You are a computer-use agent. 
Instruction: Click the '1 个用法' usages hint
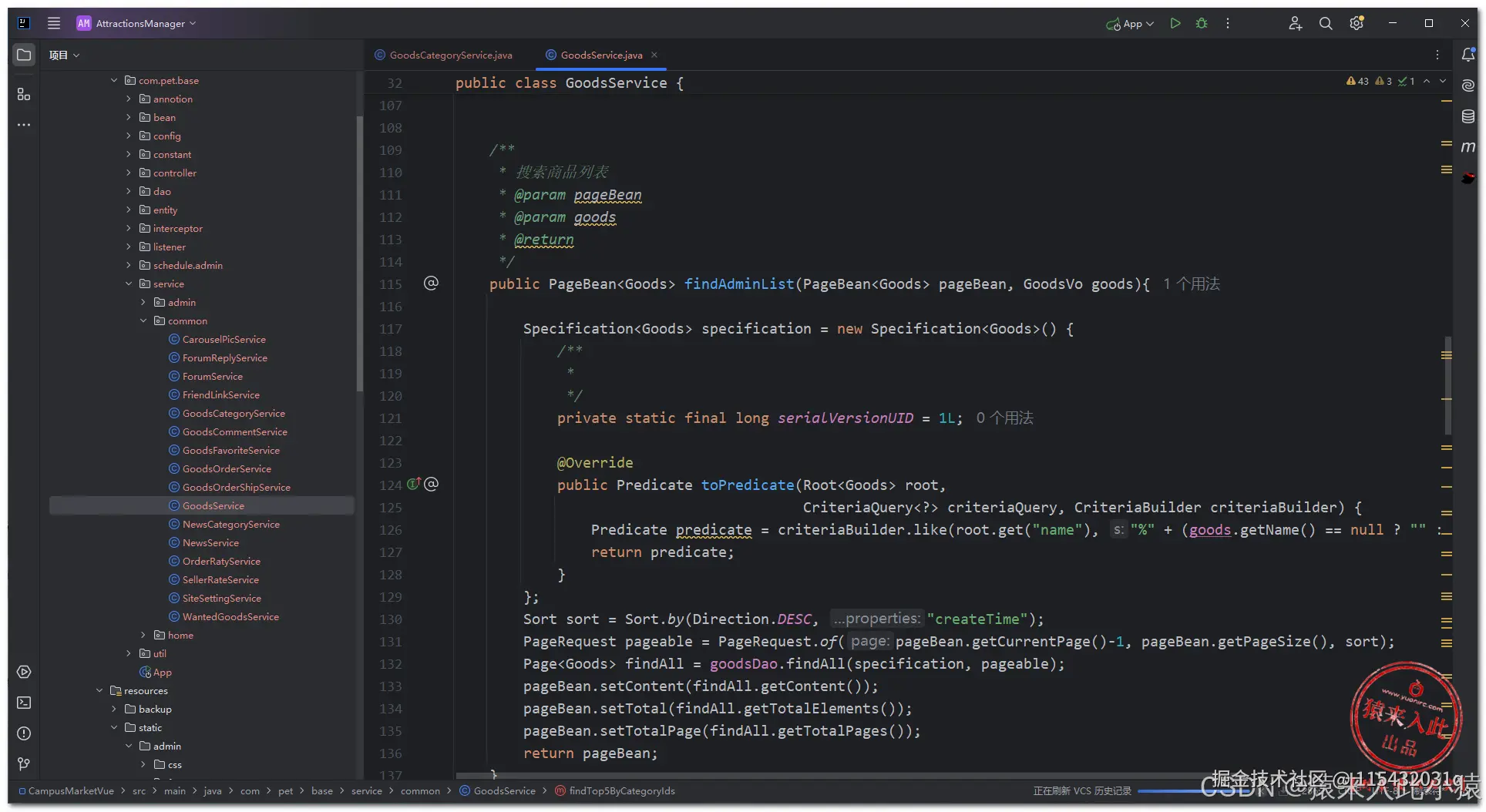(x=1192, y=284)
